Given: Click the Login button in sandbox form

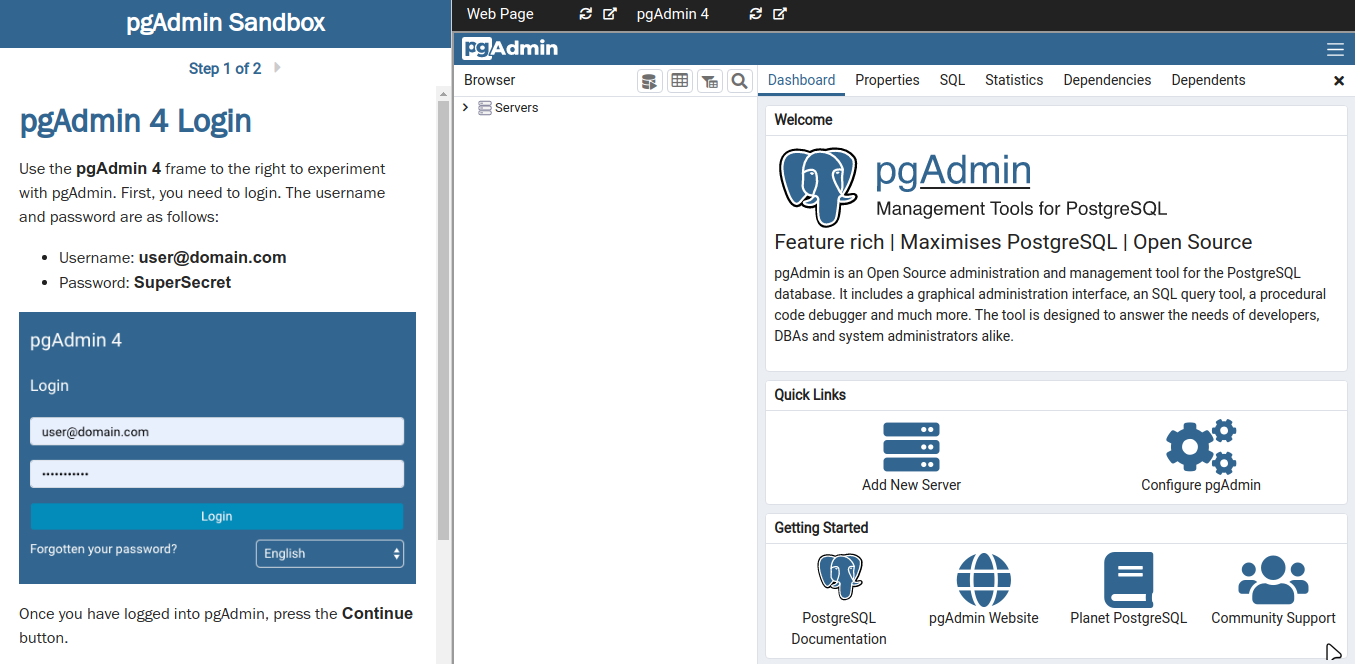Looking at the screenshot, I should pyautogui.click(x=216, y=516).
